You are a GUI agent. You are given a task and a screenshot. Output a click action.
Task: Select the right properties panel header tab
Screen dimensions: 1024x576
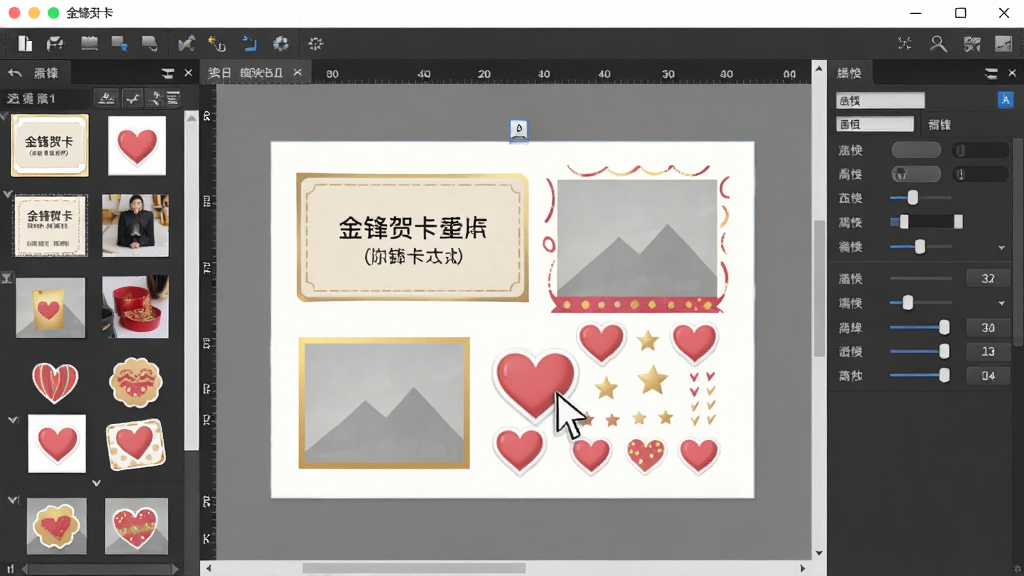point(850,73)
